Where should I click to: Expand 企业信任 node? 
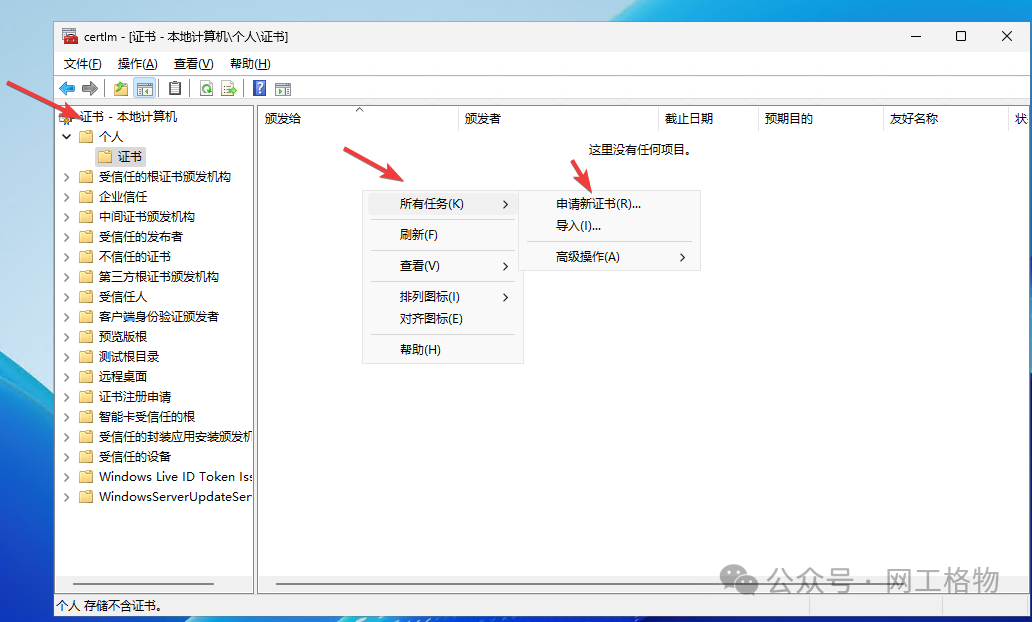[x=66, y=197]
